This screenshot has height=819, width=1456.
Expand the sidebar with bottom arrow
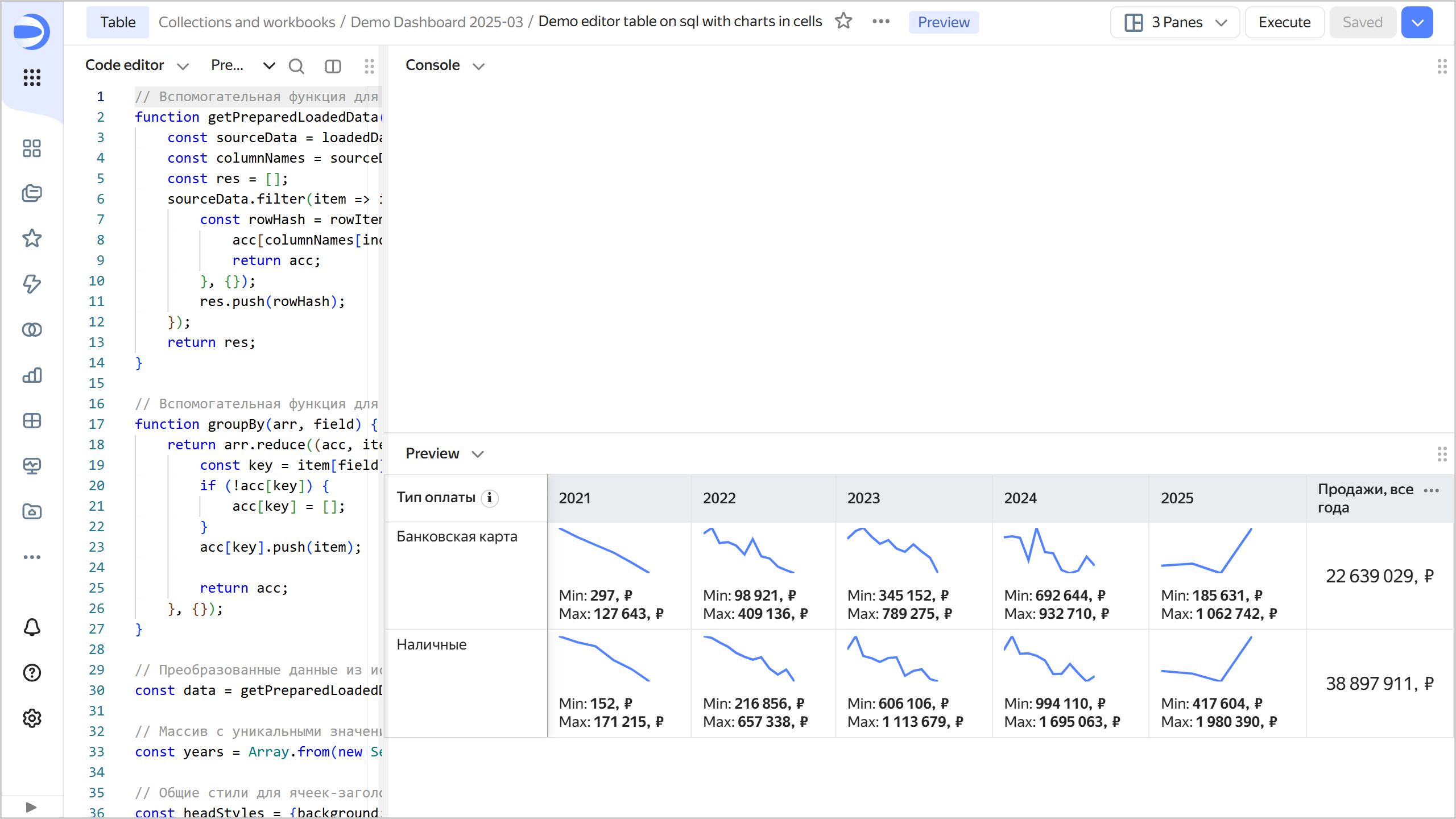(x=31, y=807)
